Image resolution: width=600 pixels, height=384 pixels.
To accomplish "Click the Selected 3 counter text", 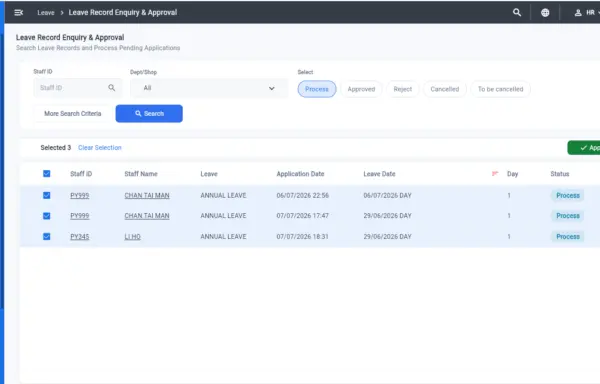I will [56, 148].
